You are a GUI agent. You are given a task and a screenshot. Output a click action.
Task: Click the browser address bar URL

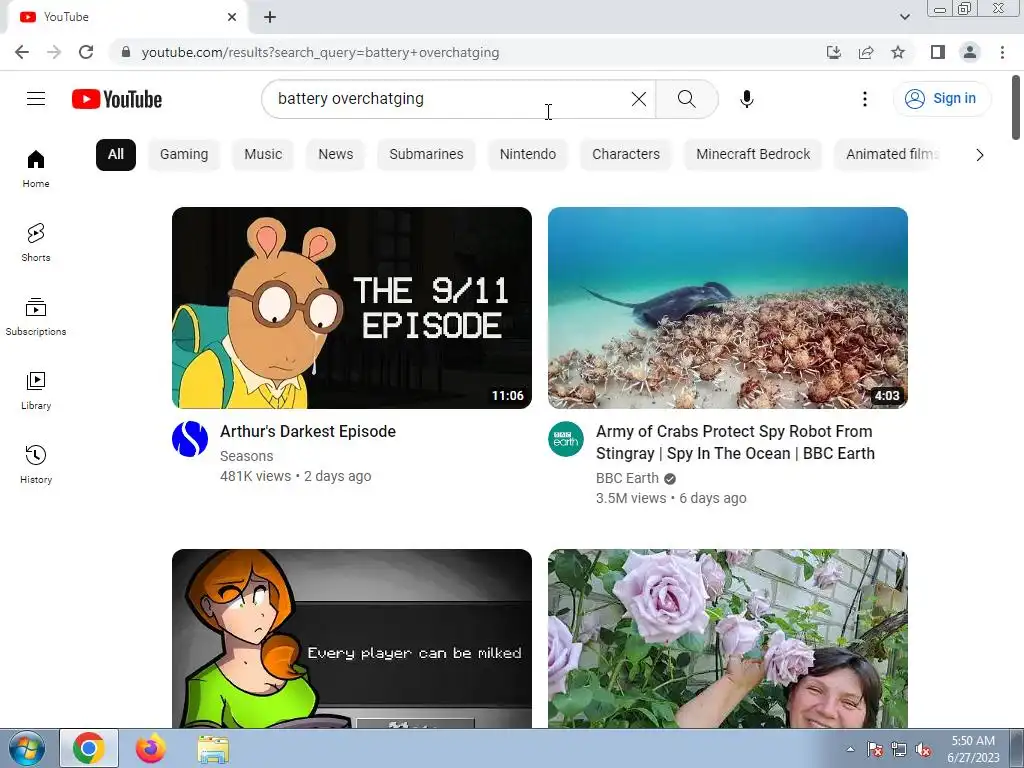coord(320,52)
